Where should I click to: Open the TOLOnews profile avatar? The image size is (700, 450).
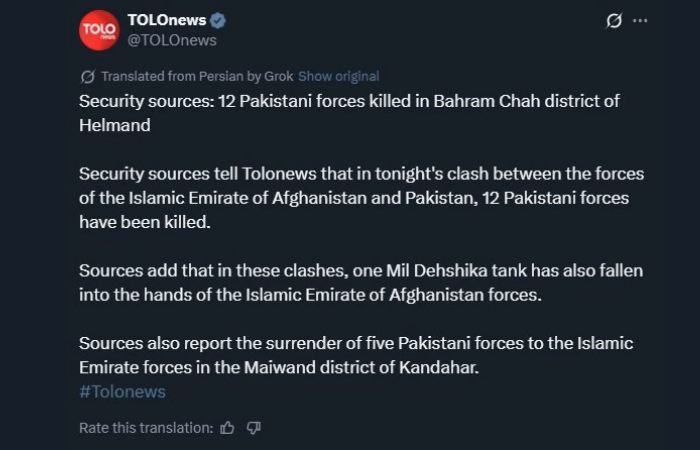tap(99, 30)
